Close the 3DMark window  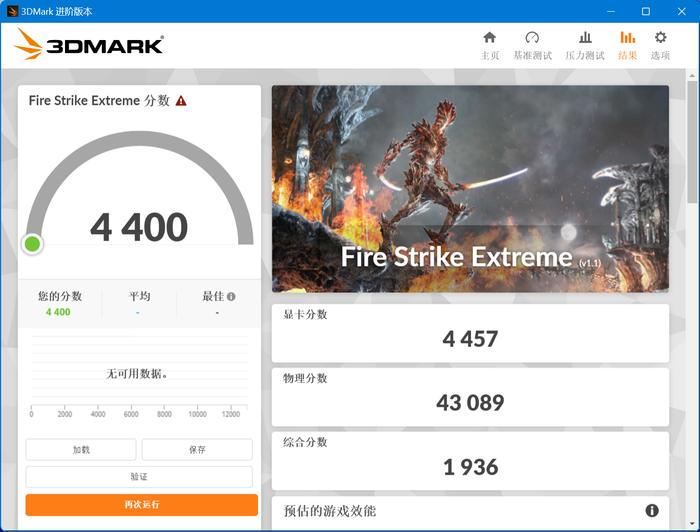(x=681, y=11)
